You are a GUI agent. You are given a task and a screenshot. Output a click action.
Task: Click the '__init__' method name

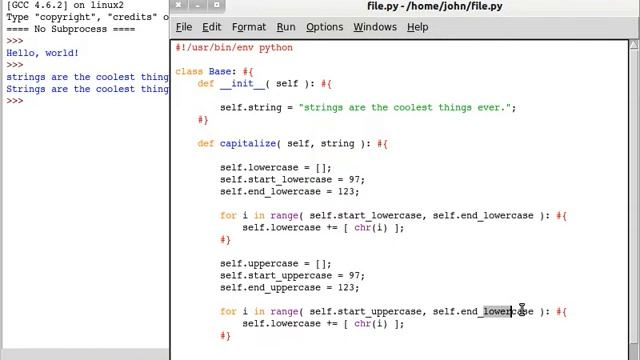(242, 84)
